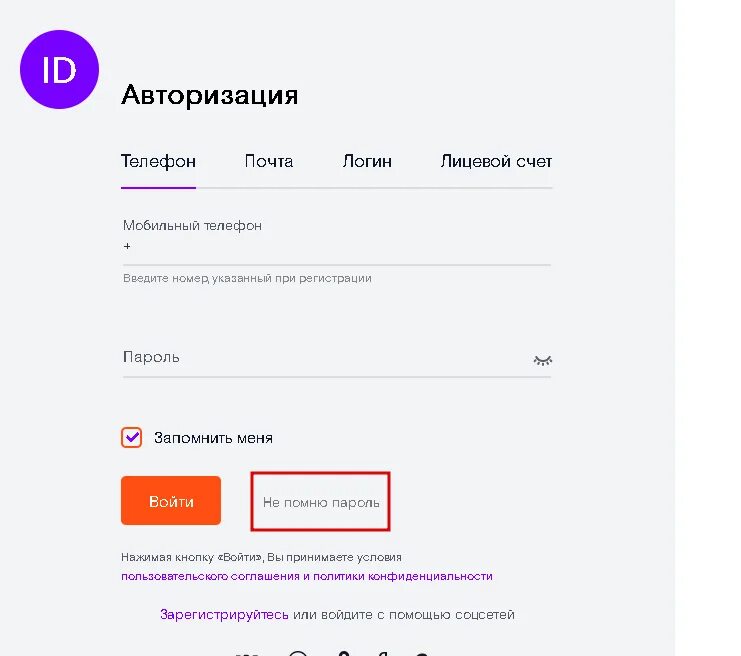Viewport: 741px width, 656px height.
Task: Click the Авторизация heading
Action: tap(210, 95)
